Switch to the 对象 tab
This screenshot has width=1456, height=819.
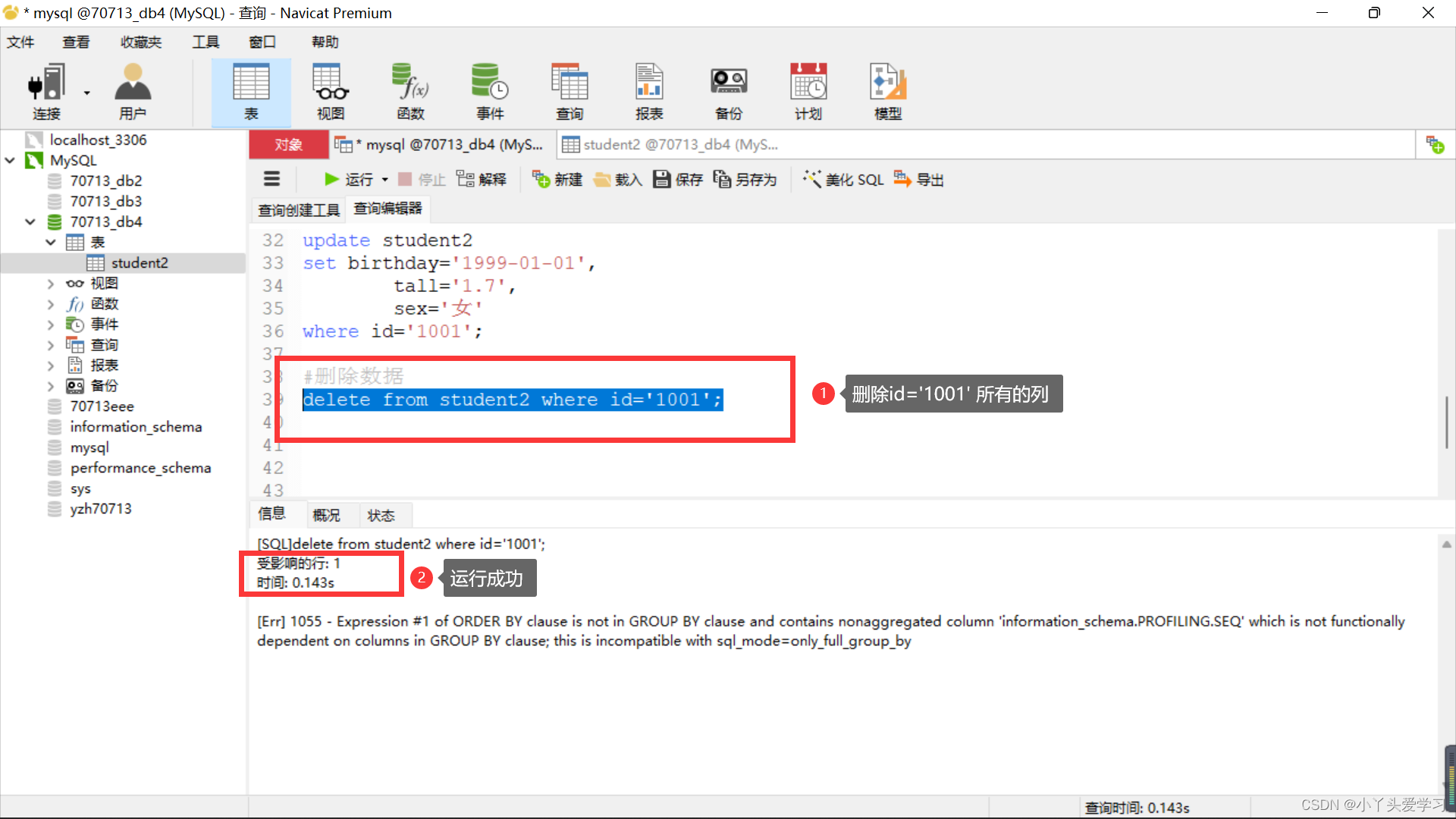coord(288,145)
